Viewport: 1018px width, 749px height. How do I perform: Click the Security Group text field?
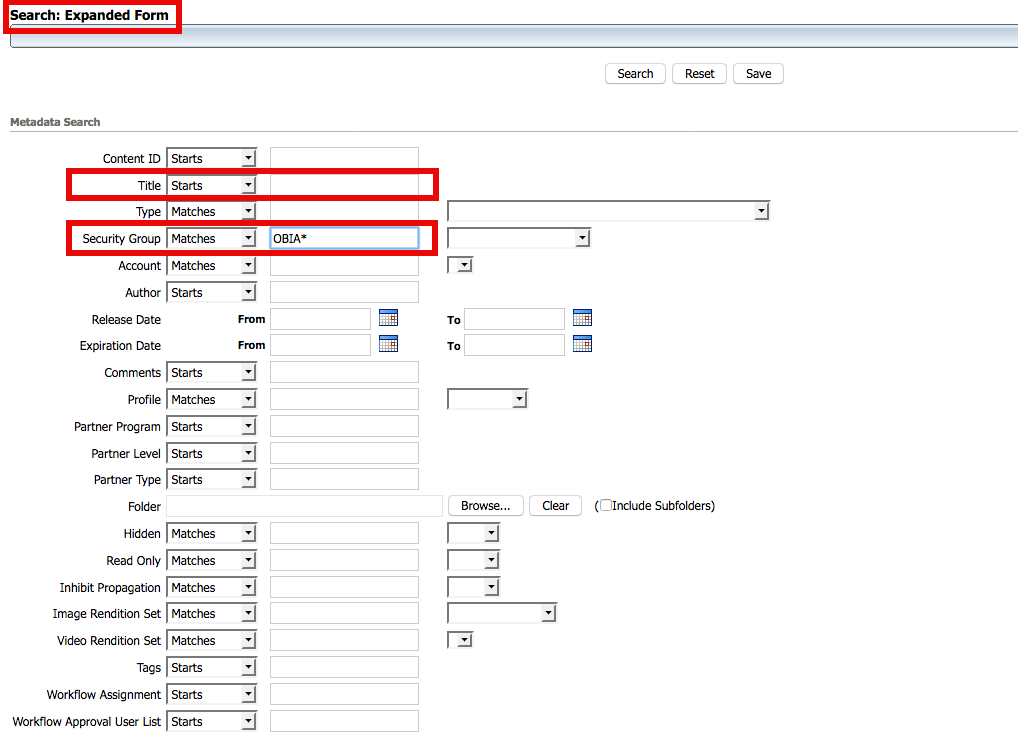(x=344, y=239)
